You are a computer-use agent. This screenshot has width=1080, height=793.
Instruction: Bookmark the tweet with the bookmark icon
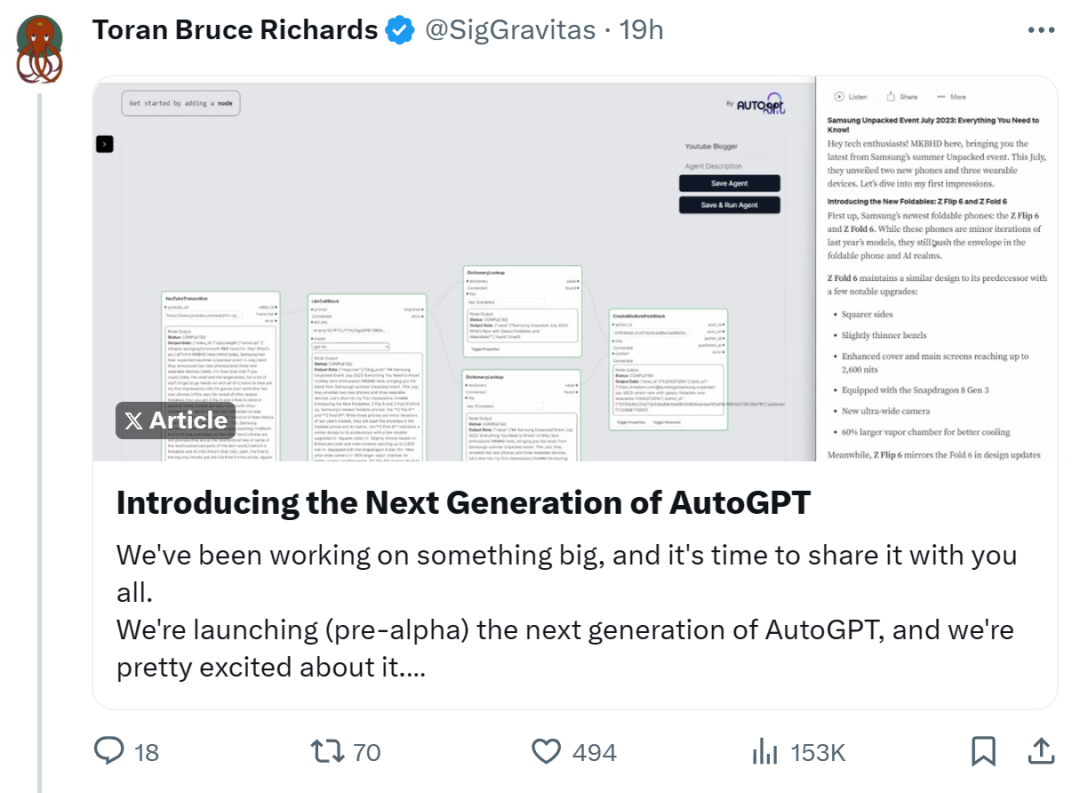[x=985, y=750]
